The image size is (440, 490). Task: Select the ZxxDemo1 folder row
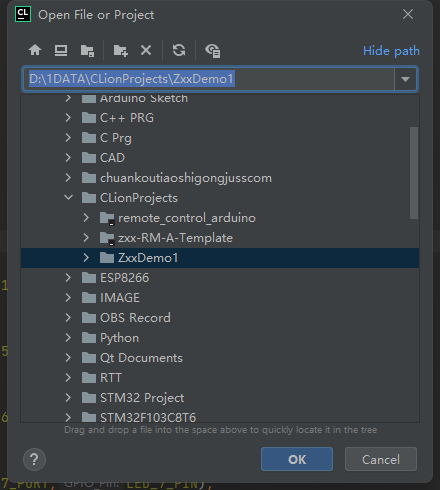(x=220, y=258)
